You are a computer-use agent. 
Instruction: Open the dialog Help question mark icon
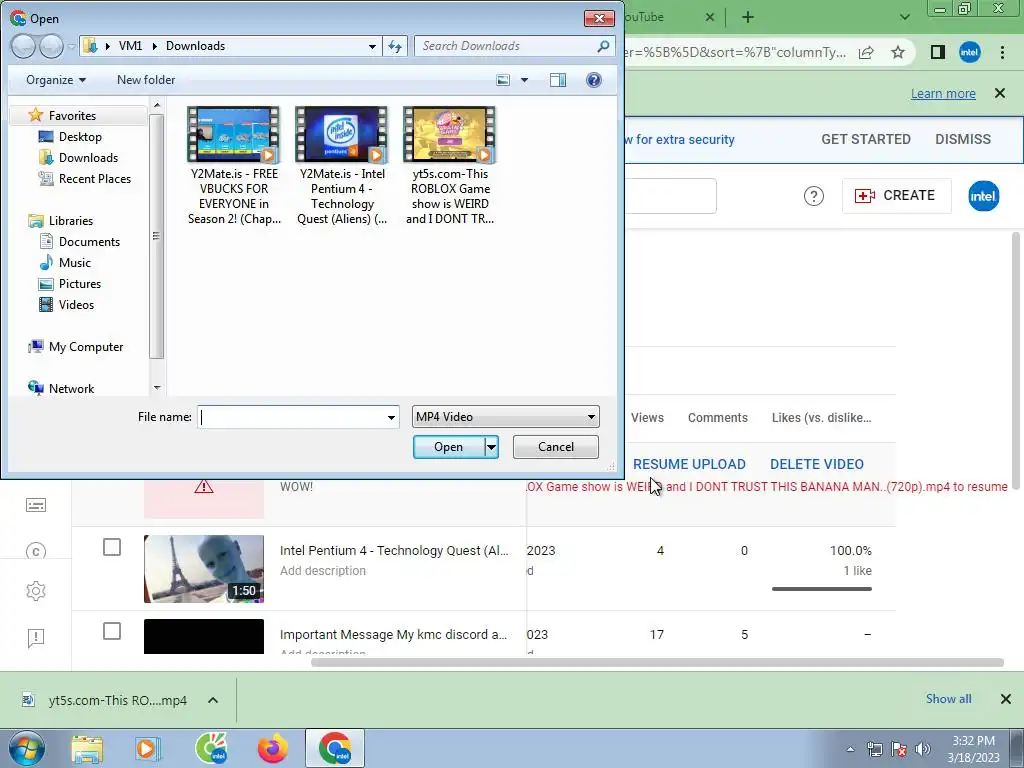[594, 80]
